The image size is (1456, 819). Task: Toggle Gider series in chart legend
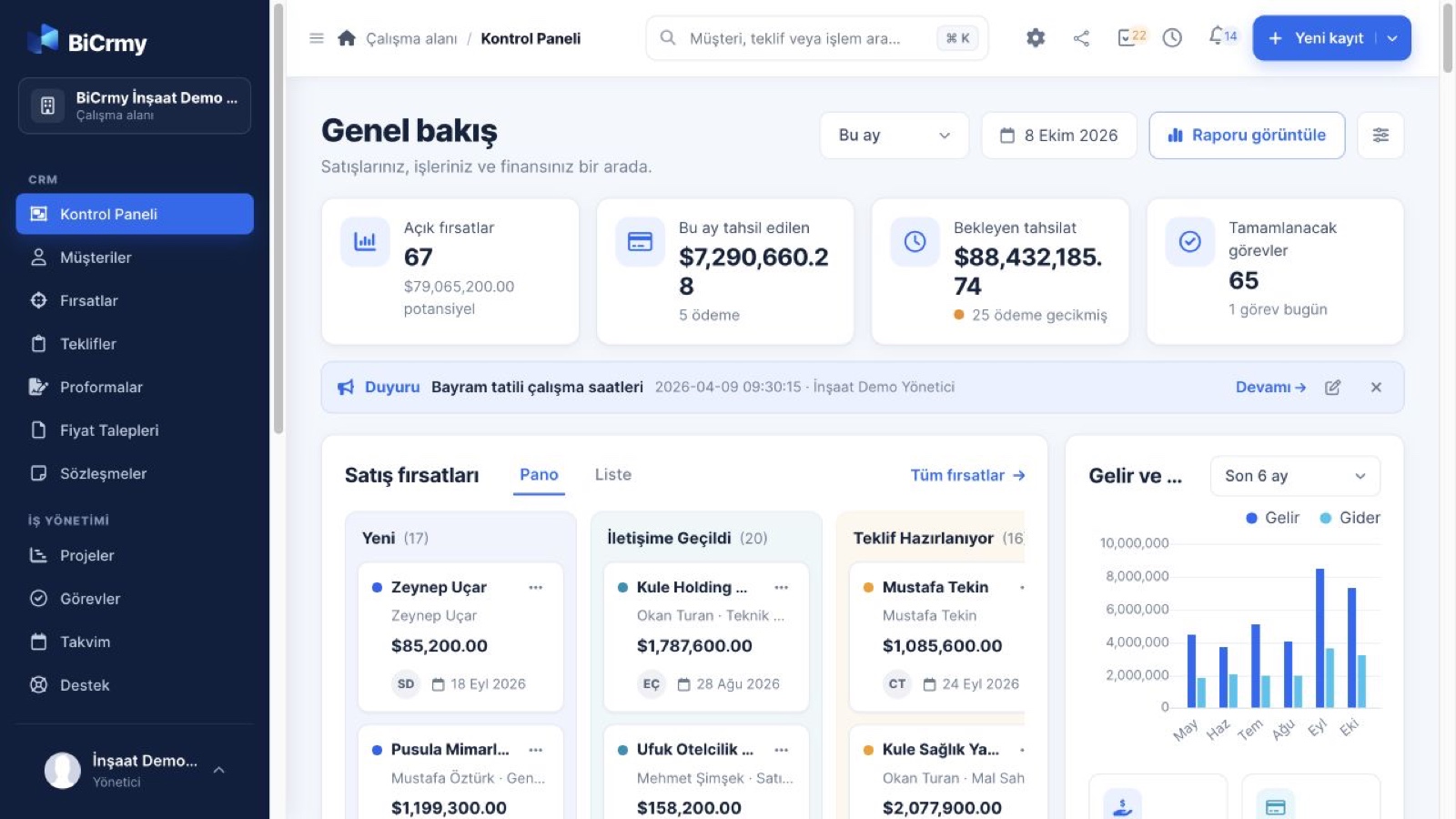coord(1350,518)
